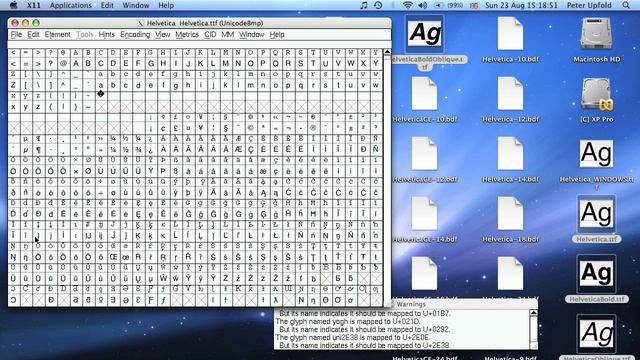The image size is (640, 360).
Task: Click the Wi-Fi status icon
Action: click(x=407, y=5)
